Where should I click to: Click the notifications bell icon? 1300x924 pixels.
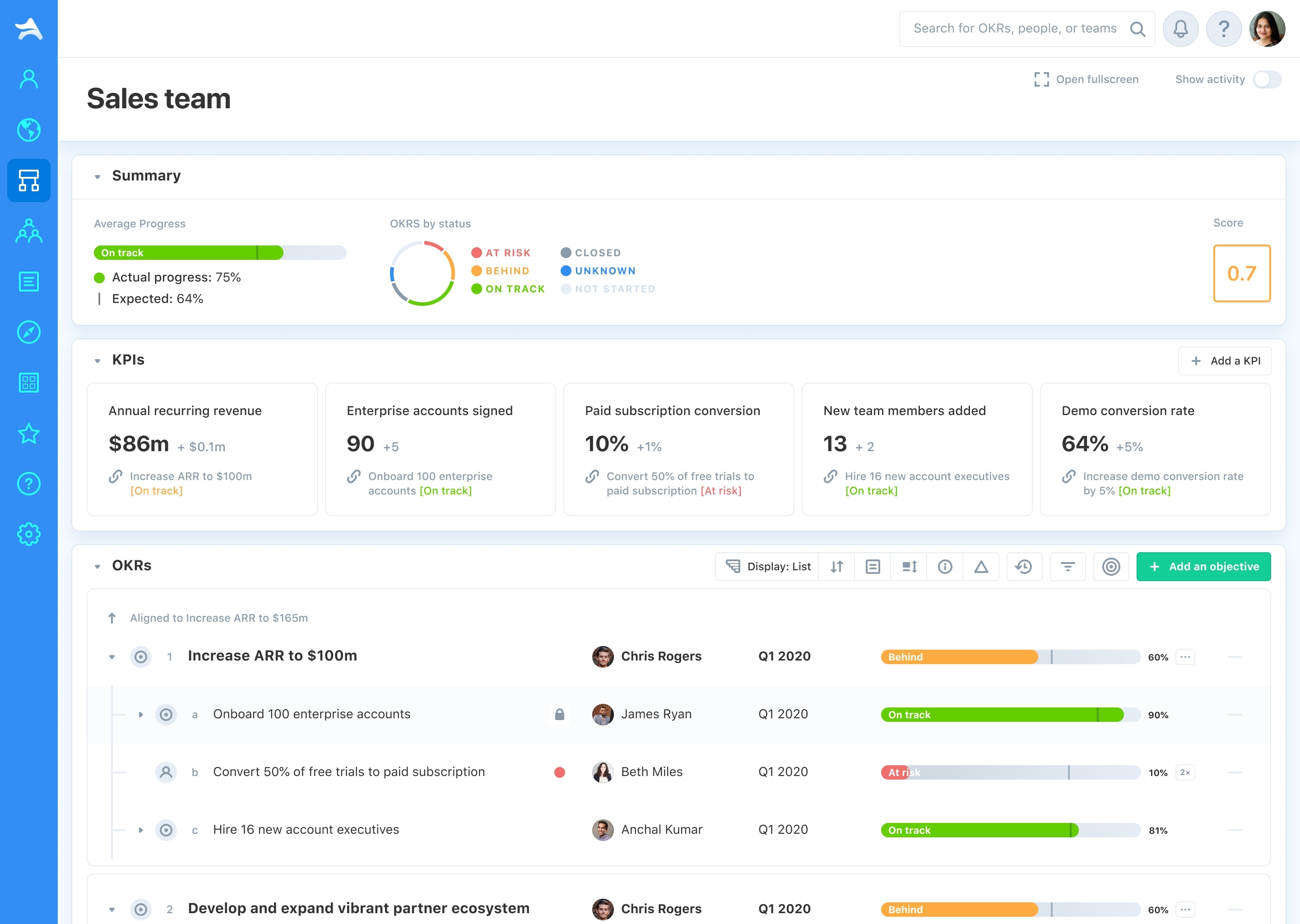(x=1180, y=28)
